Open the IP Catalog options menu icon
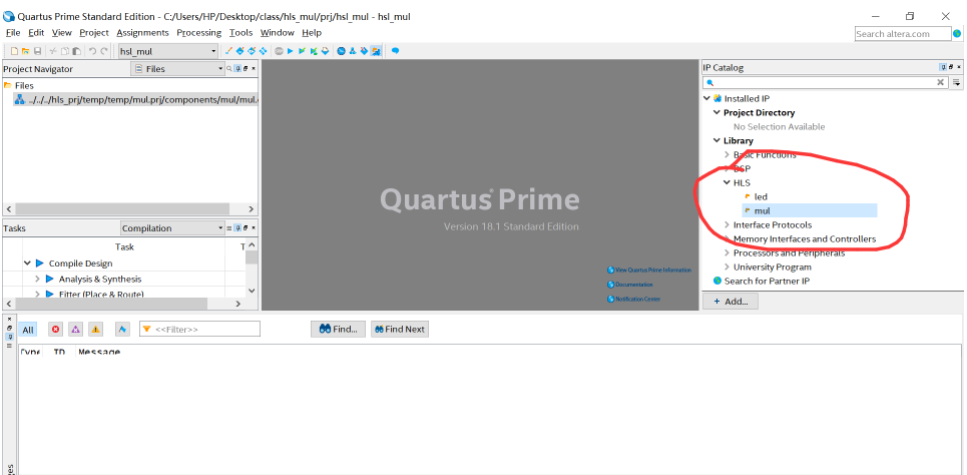 tap(957, 82)
